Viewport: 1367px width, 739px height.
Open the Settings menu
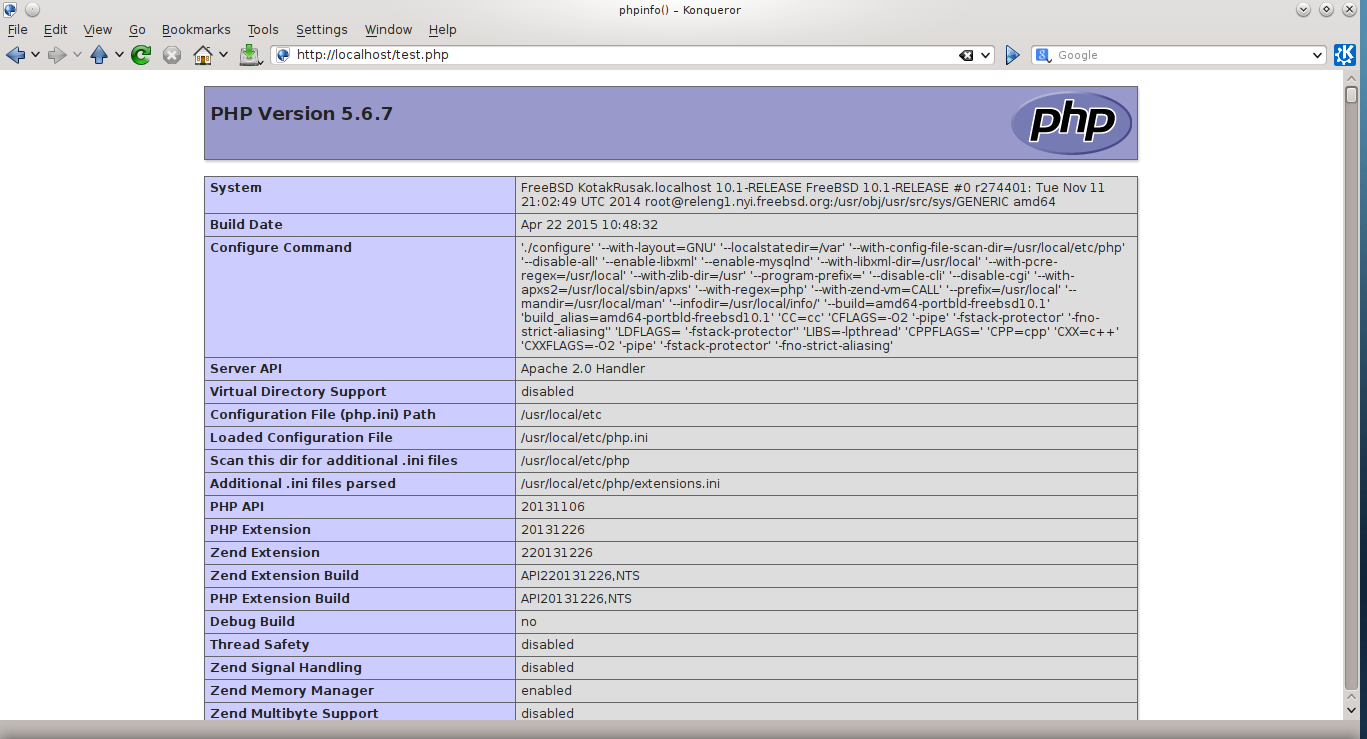[322, 30]
